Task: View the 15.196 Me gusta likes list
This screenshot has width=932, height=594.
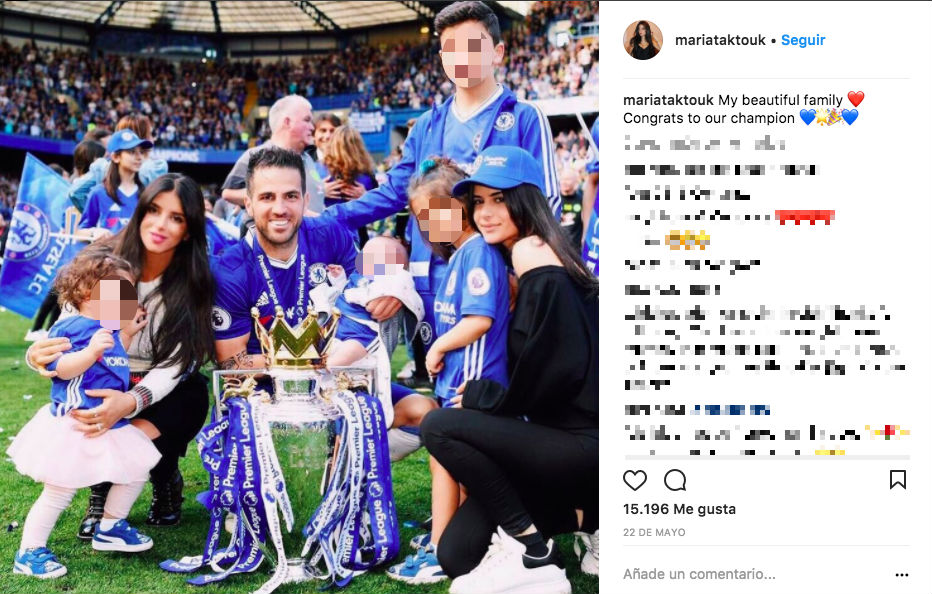Action: [x=679, y=509]
